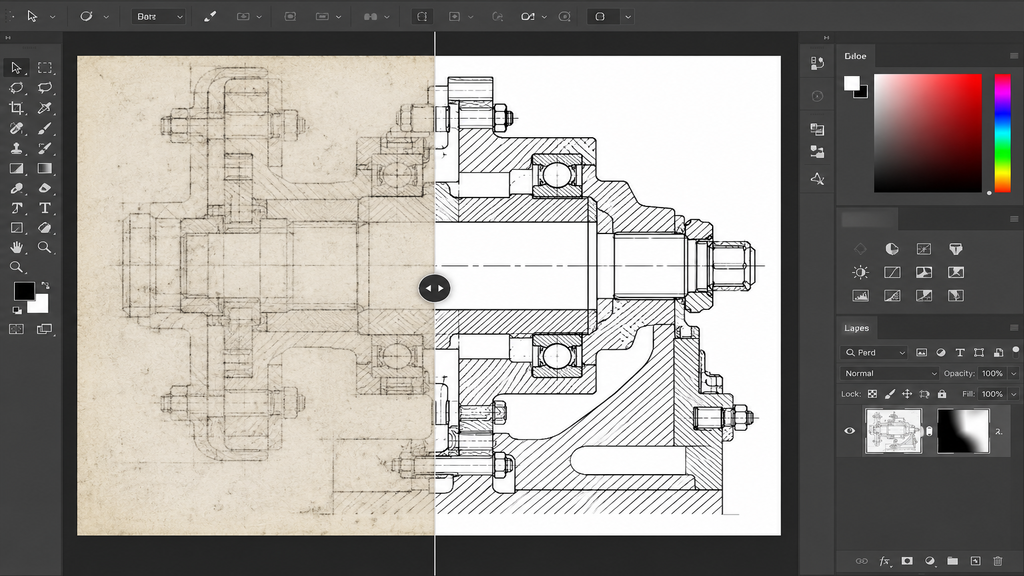This screenshot has height=576, width=1024.
Task: Create a new layer from Layers footer
Action: pos(976,561)
